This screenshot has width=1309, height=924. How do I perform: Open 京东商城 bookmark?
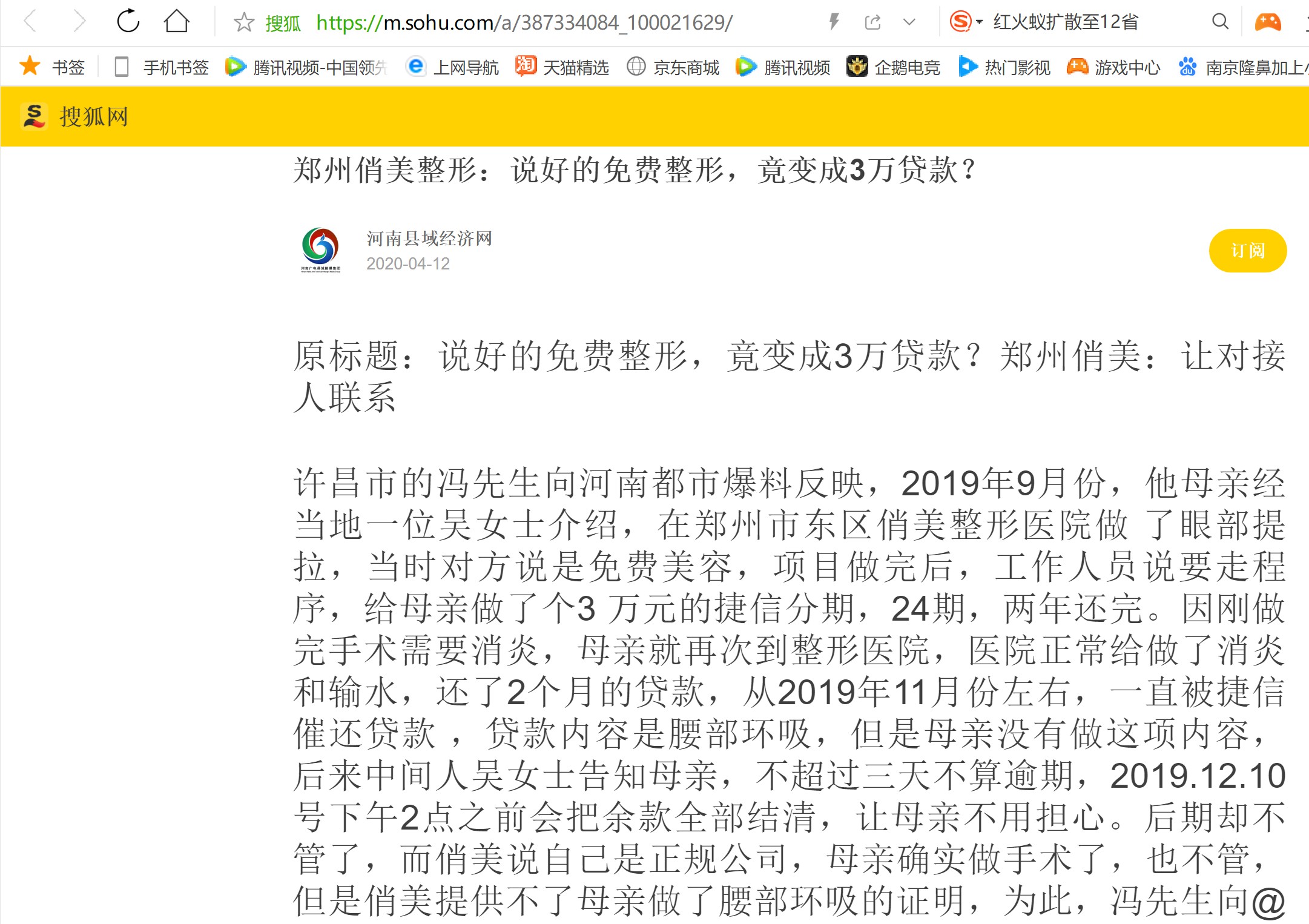point(673,67)
